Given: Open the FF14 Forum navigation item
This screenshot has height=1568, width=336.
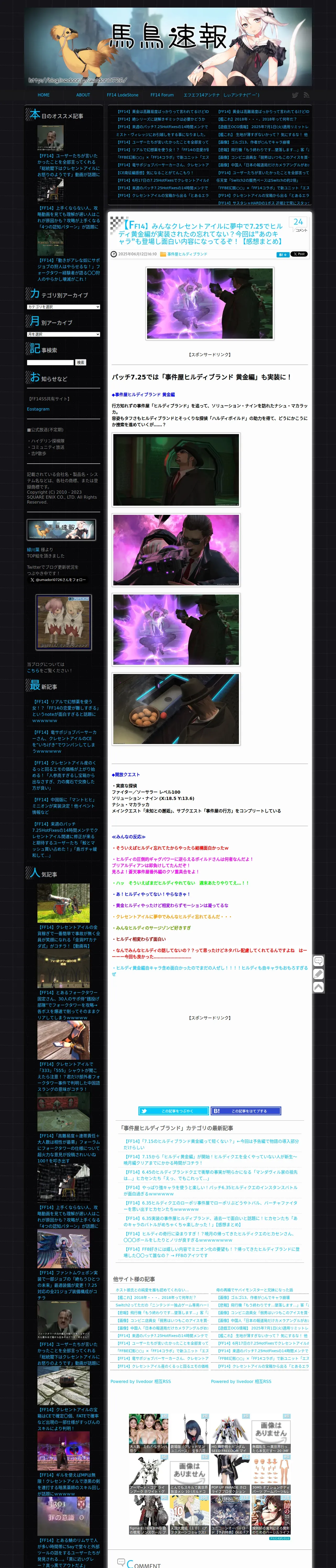Looking at the screenshot, I should (162, 95).
